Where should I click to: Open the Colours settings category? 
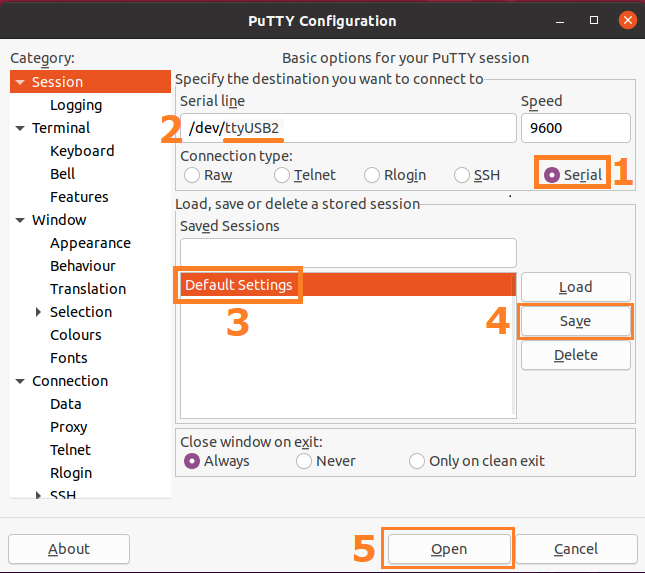(76, 335)
